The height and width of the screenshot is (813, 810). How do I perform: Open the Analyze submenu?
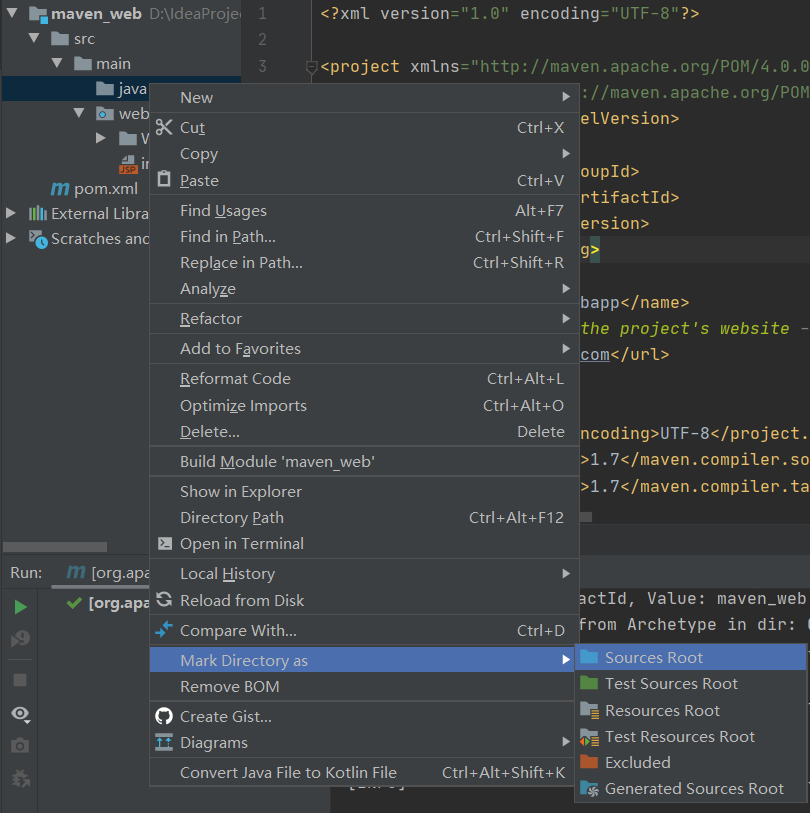[x=364, y=288]
